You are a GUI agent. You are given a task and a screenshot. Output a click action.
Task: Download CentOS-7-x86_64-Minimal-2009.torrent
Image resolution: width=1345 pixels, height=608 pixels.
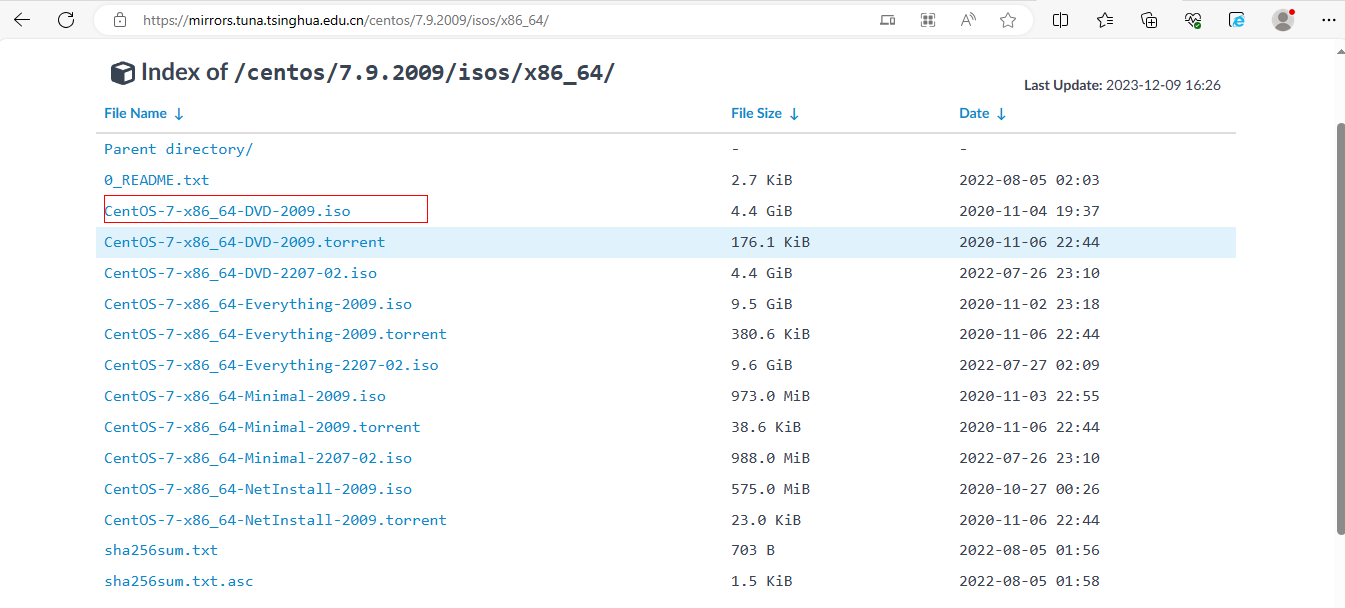pyautogui.click(x=262, y=427)
